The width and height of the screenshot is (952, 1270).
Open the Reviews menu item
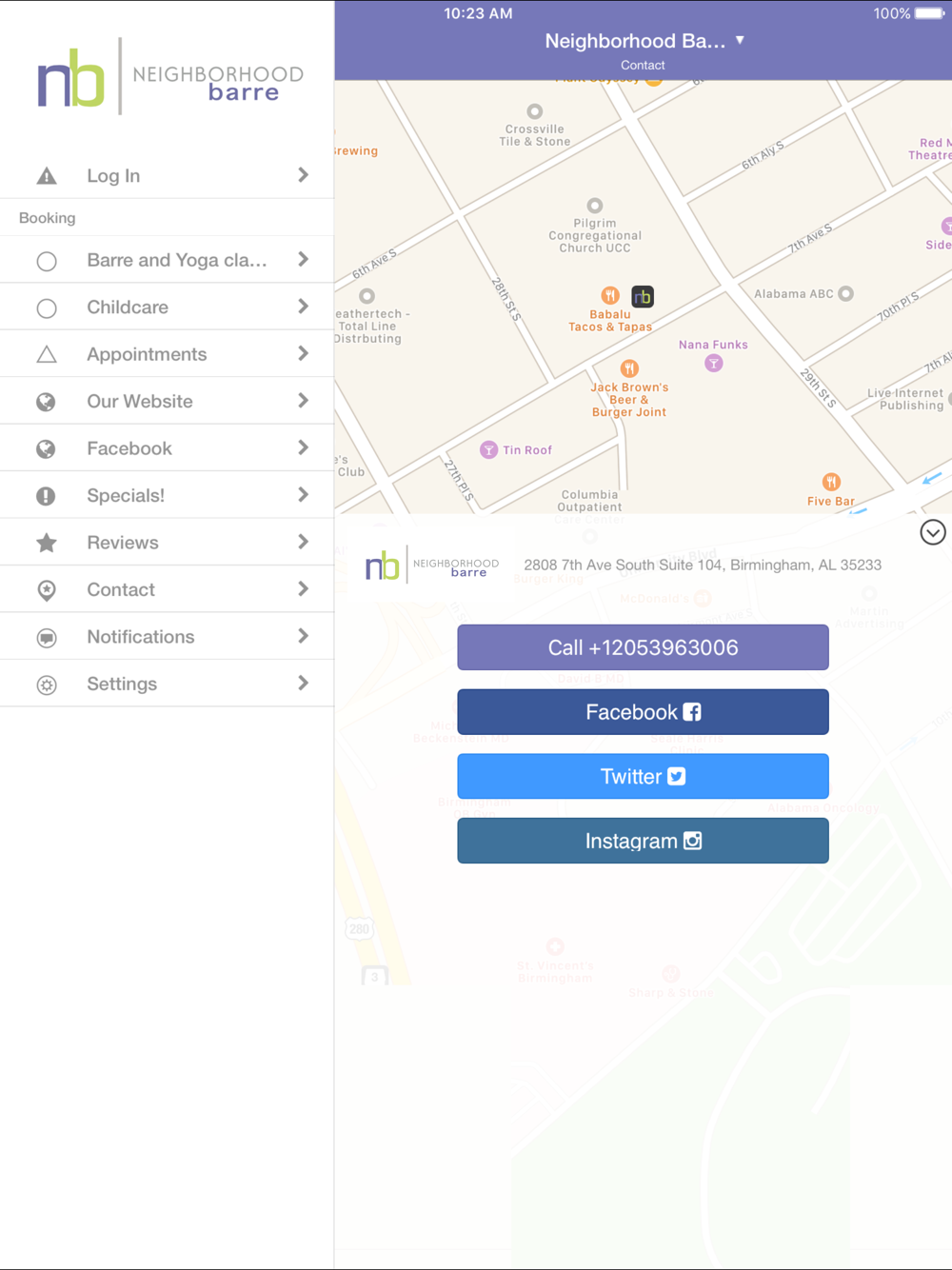coord(167,543)
